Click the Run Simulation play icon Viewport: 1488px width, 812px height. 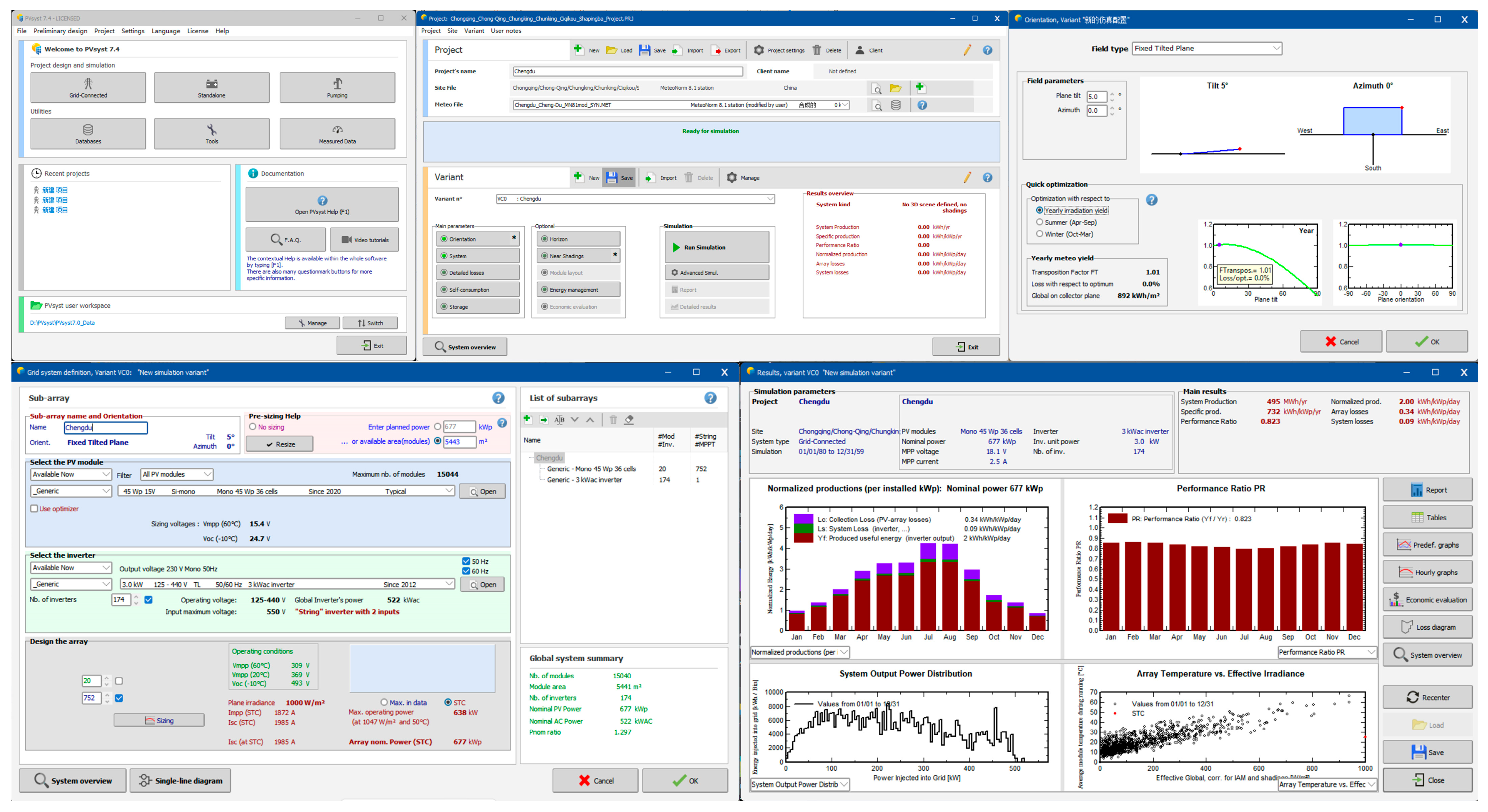(x=676, y=248)
